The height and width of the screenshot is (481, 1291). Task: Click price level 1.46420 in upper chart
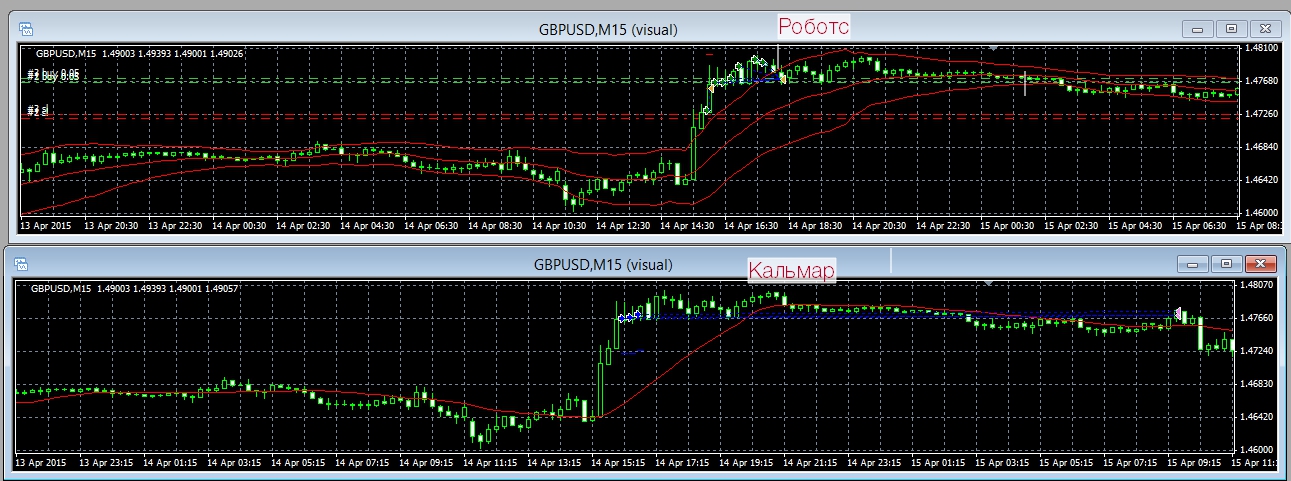[x=1260, y=180]
